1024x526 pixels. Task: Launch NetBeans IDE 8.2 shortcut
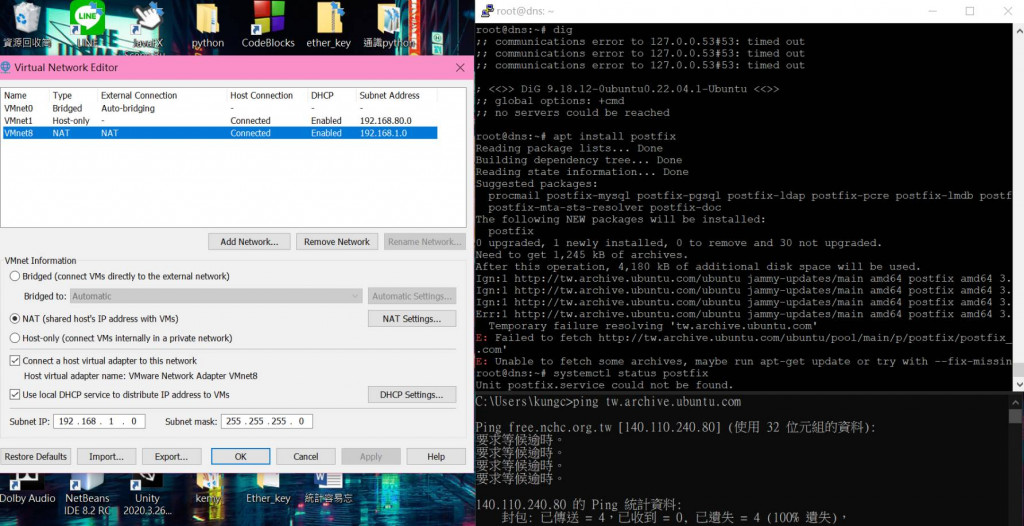[x=88, y=496]
